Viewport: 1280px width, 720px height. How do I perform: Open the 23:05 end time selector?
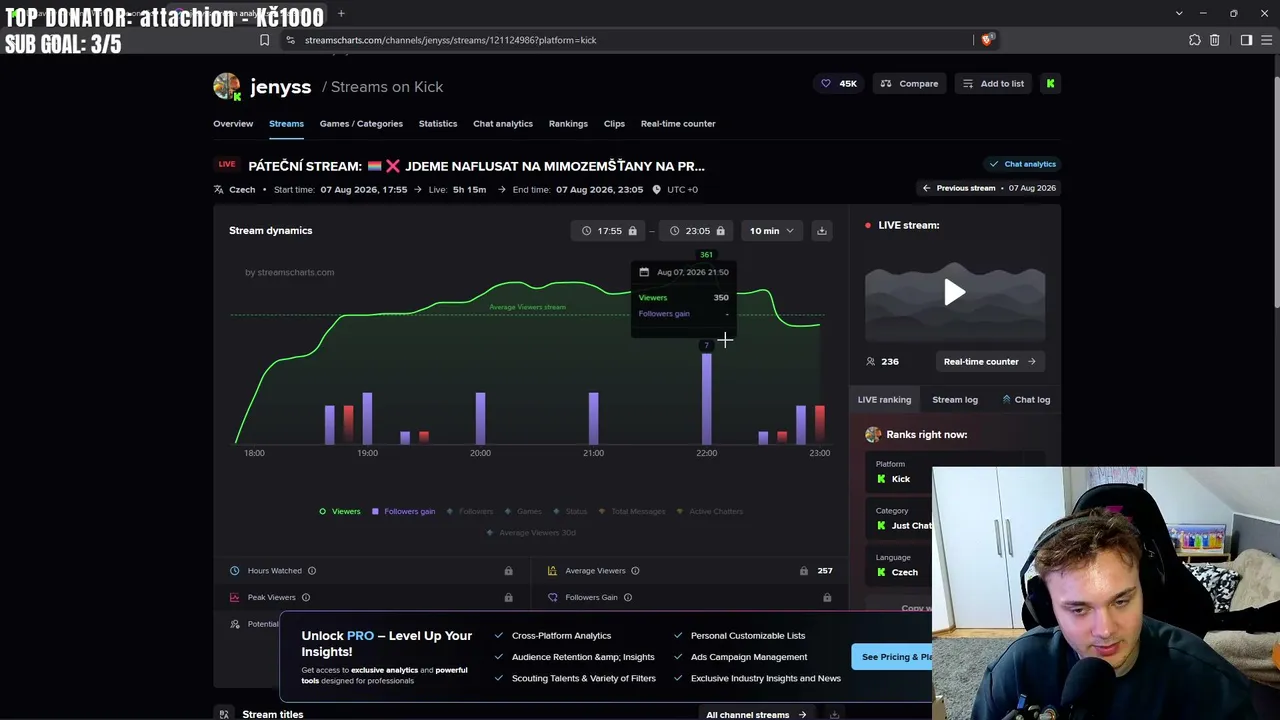[696, 231]
